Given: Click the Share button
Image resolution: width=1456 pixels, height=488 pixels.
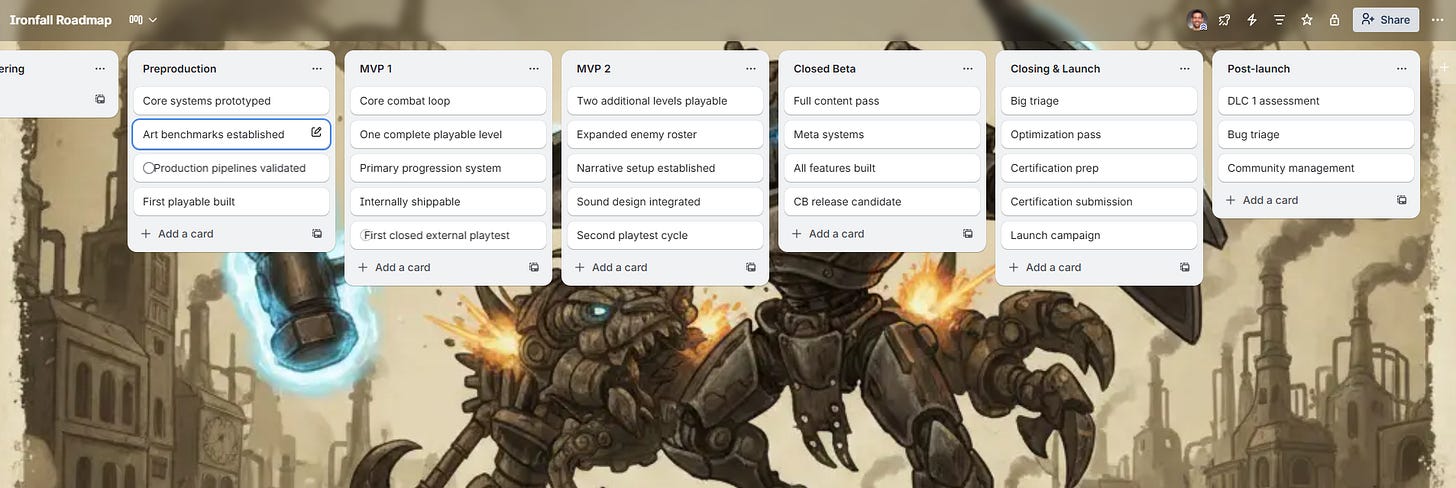Looking at the screenshot, I should [1386, 19].
